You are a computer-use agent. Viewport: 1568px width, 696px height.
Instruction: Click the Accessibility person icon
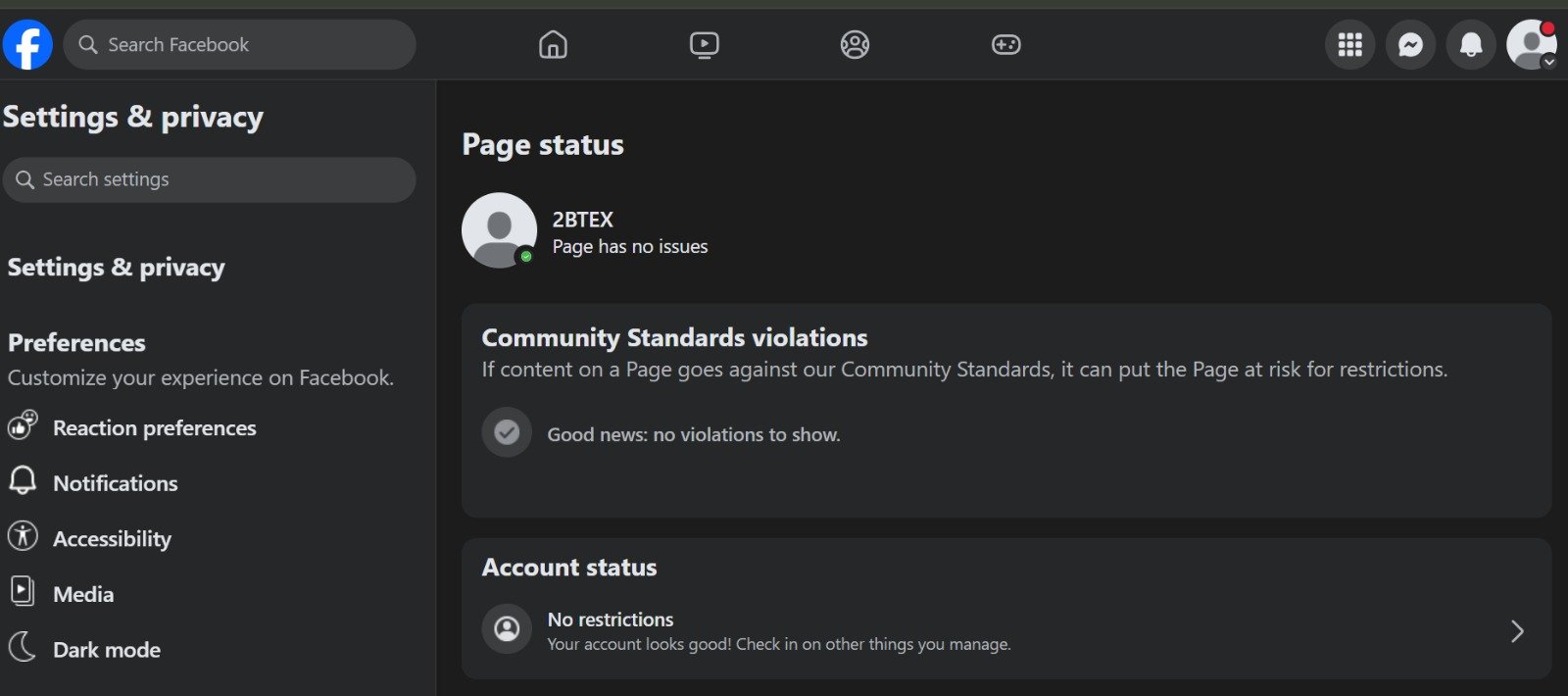point(23,535)
